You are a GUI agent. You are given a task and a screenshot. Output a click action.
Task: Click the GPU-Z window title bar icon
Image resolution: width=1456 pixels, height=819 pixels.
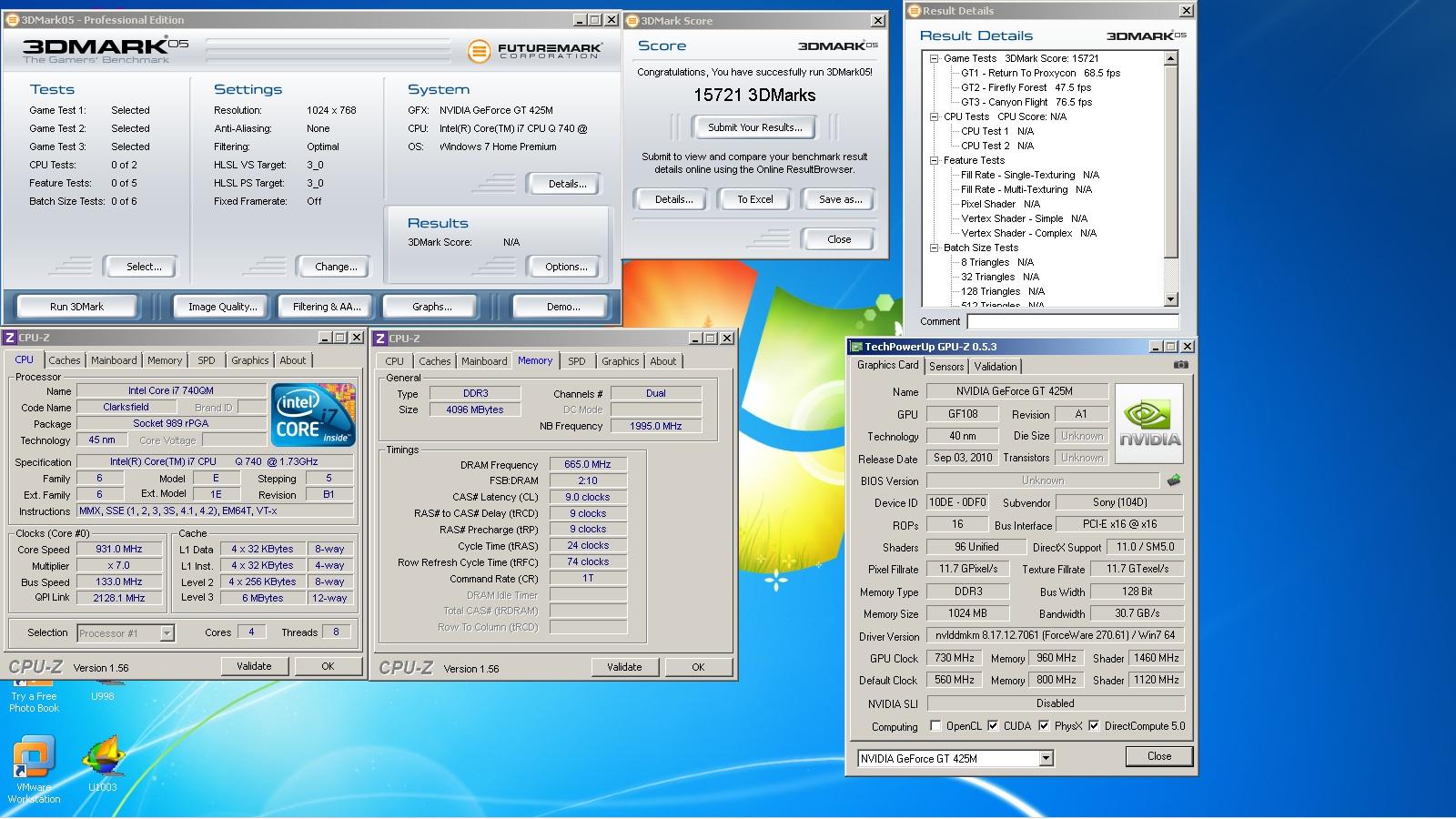pos(856,347)
